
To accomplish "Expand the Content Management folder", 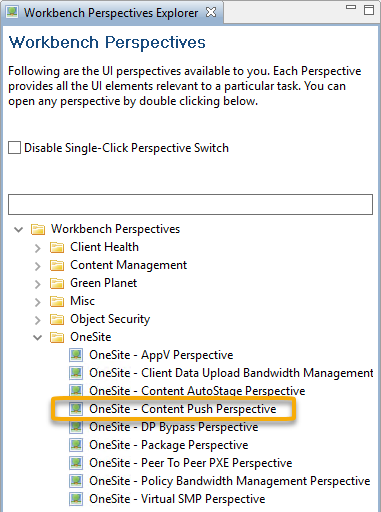I will 37,266.
